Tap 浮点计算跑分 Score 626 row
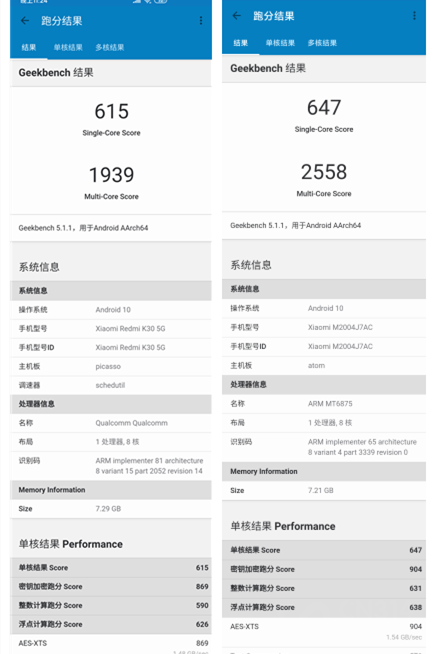 point(111,624)
